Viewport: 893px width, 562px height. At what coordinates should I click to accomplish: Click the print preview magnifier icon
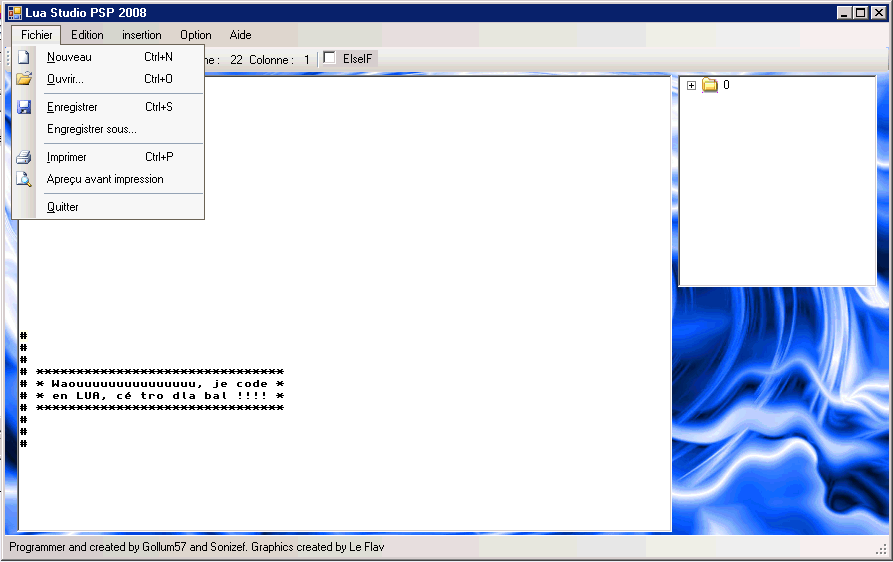(24, 179)
